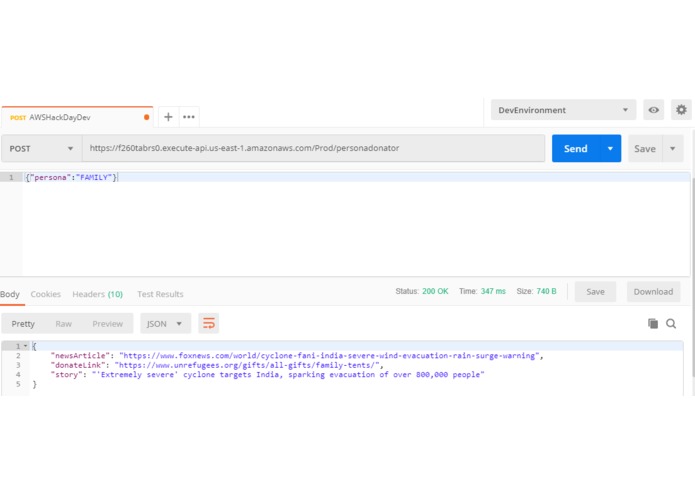The image size is (695, 494).
Task: Save the response
Action: (595, 292)
